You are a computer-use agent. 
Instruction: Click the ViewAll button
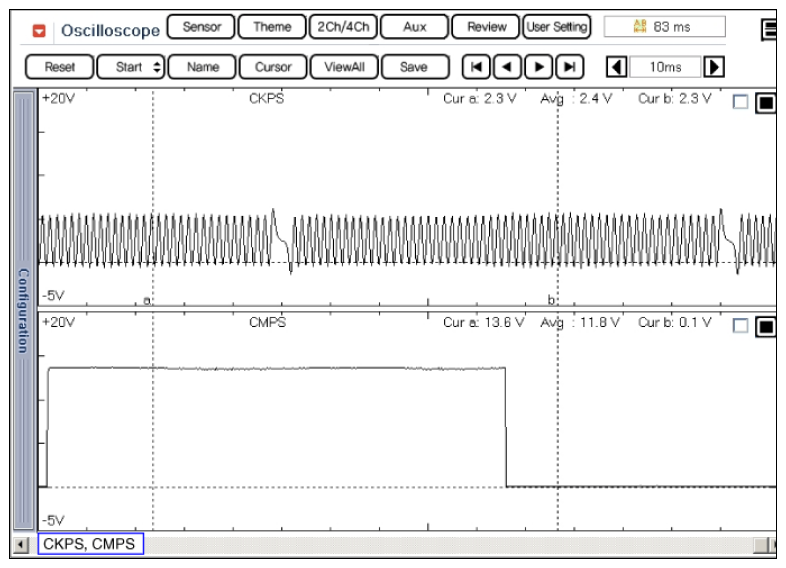click(x=344, y=67)
